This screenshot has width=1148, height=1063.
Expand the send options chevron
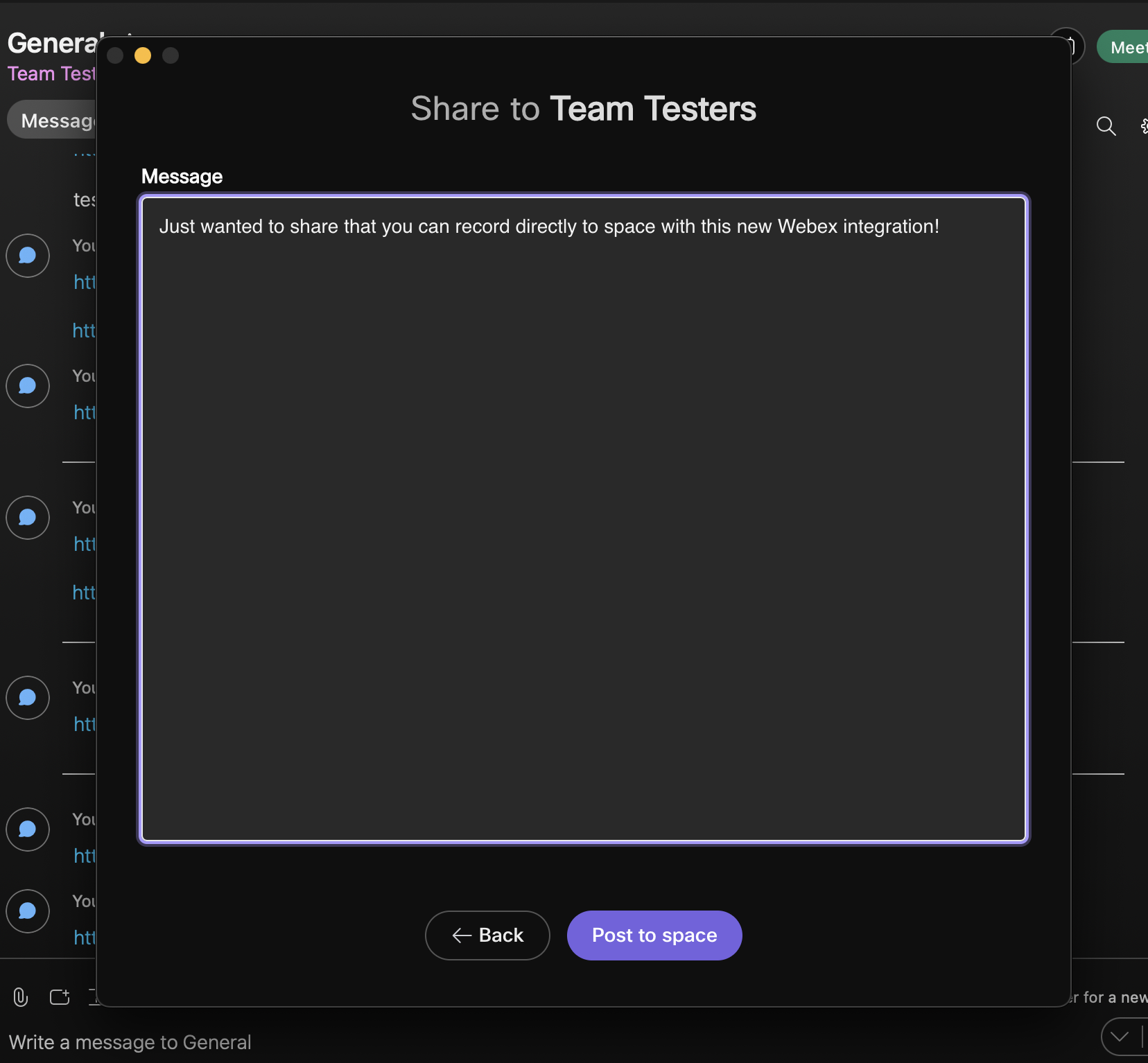1120,1037
